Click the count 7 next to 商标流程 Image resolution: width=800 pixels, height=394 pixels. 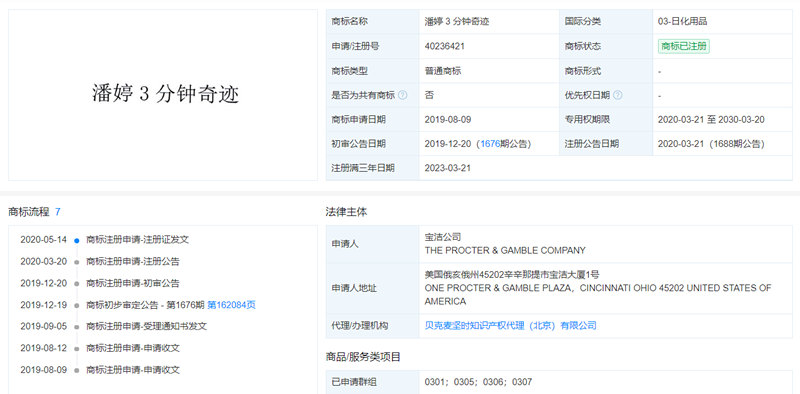coord(58,211)
